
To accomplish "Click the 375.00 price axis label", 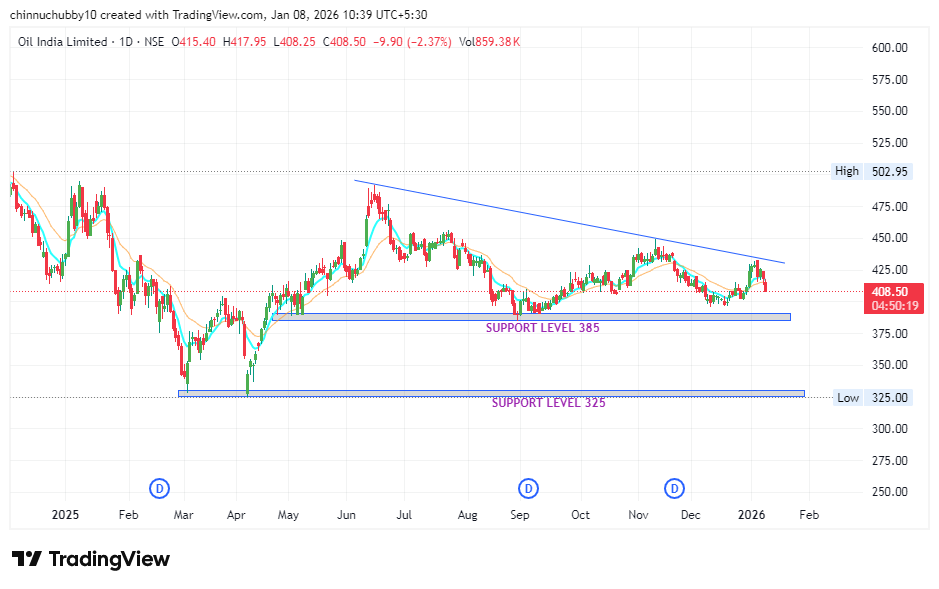I will coord(890,333).
